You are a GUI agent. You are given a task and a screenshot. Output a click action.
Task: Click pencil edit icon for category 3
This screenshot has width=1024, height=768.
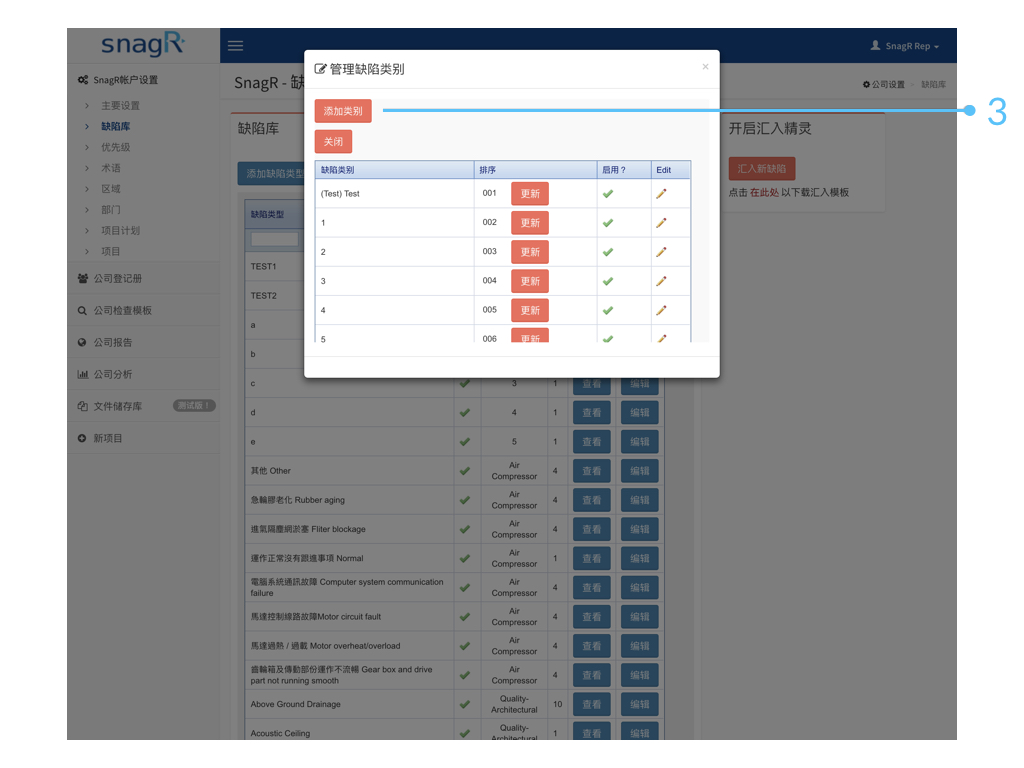661,281
